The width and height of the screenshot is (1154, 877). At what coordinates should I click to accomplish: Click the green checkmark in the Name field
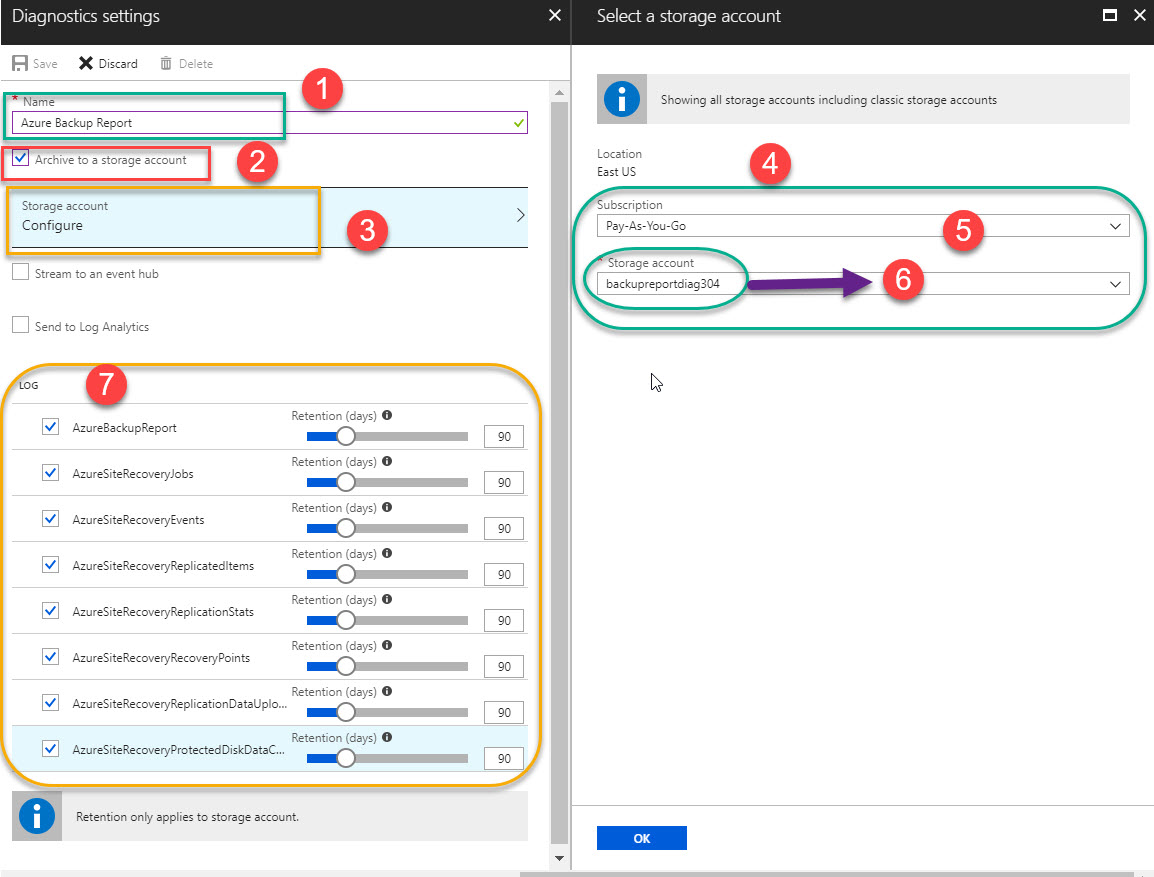tap(518, 121)
